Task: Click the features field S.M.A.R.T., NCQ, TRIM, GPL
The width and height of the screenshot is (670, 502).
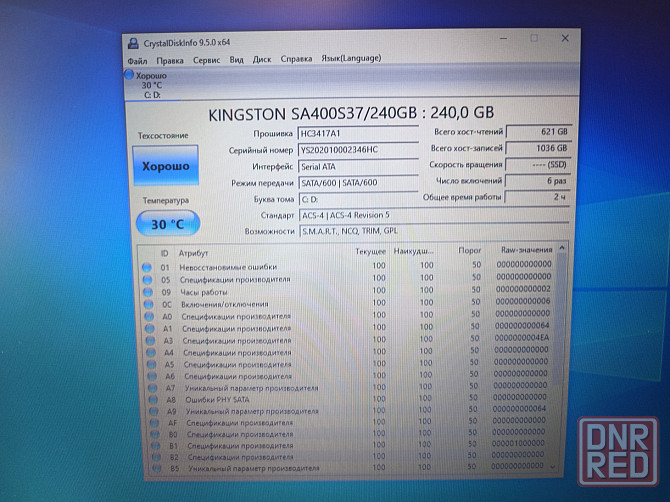Action: 434,231
